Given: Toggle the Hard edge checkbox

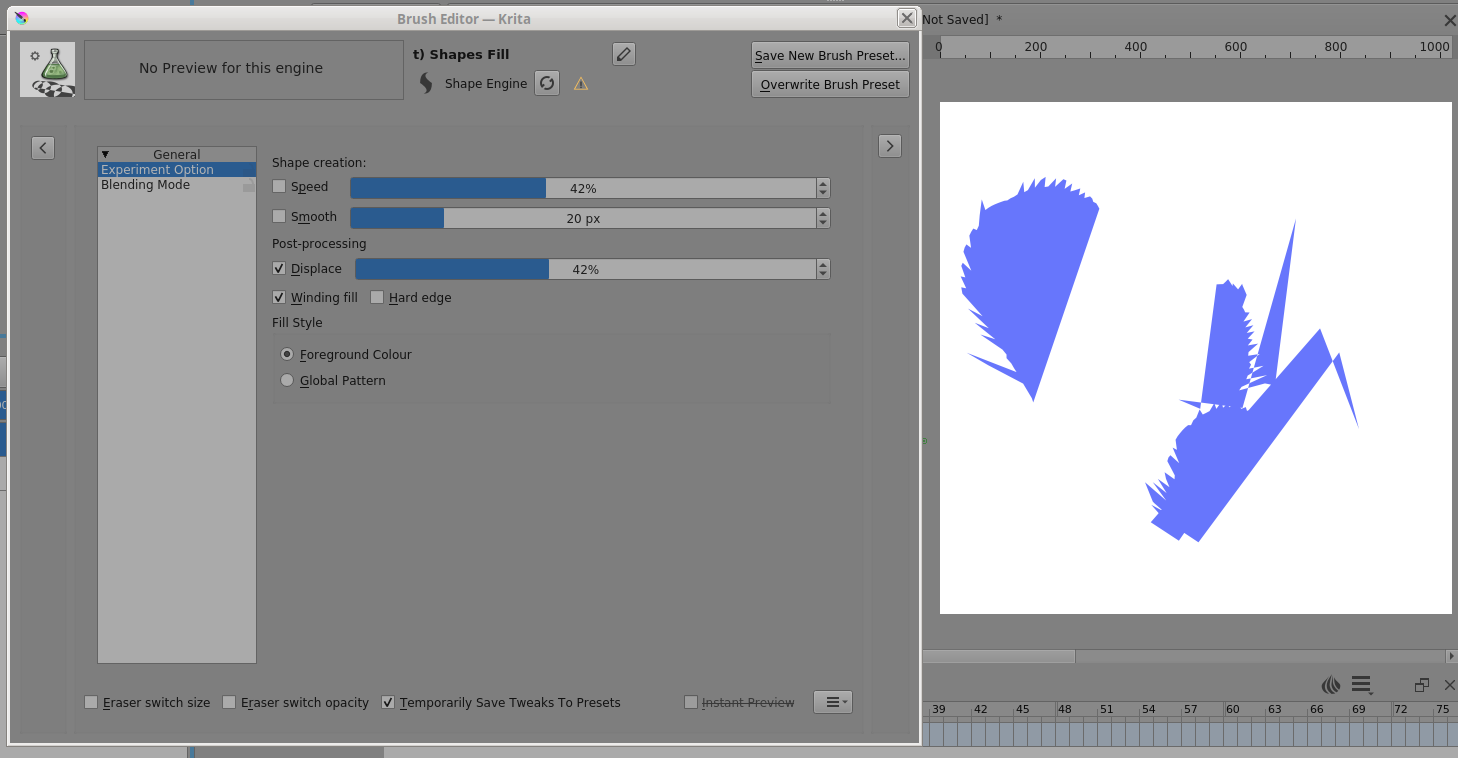Looking at the screenshot, I should 378,298.
